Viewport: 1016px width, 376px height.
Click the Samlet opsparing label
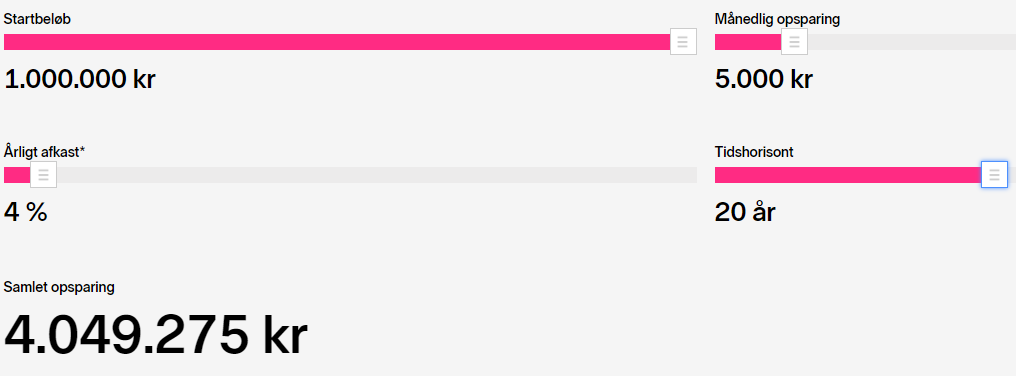pyautogui.click(x=59, y=287)
